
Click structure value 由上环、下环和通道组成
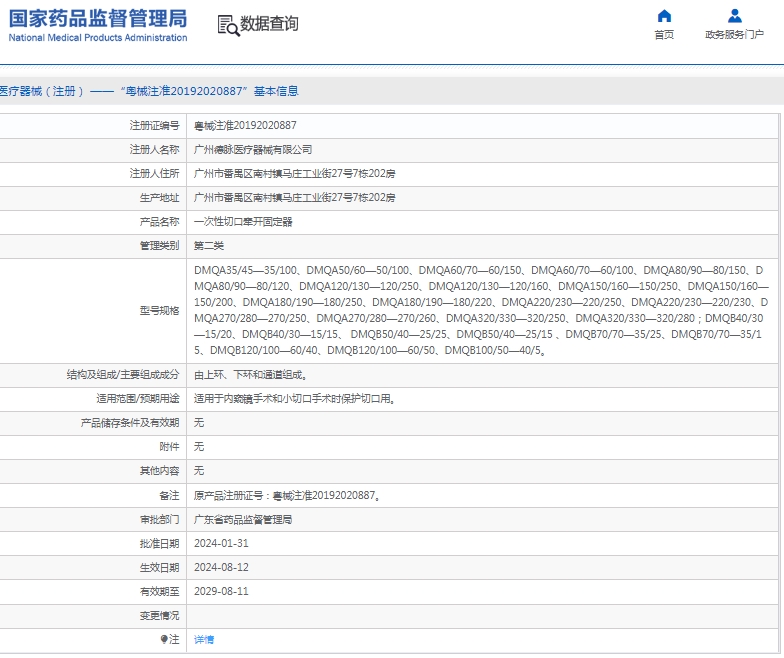pos(250,374)
